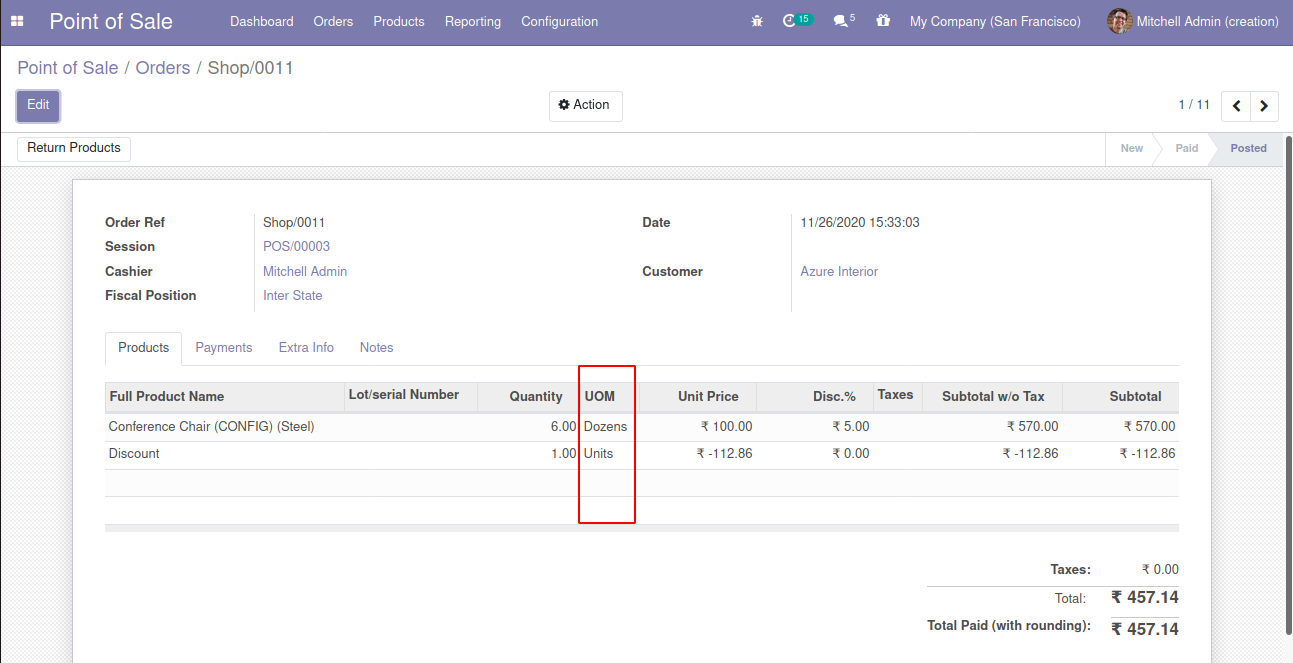Expand the Configuration menu
This screenshot has width=1293, height=663.
[559, 21]
